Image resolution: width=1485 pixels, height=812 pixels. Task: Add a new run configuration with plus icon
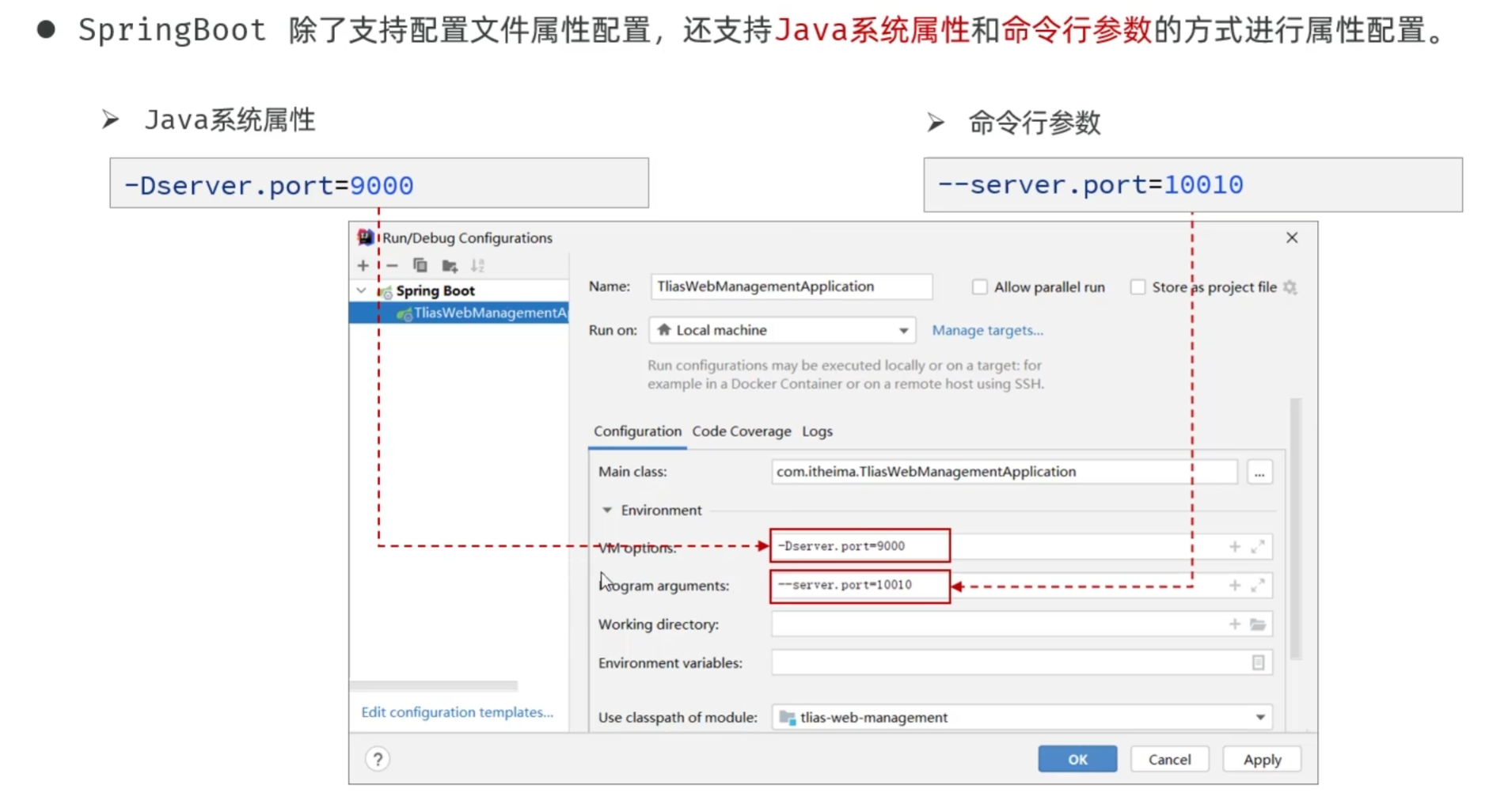363,266
